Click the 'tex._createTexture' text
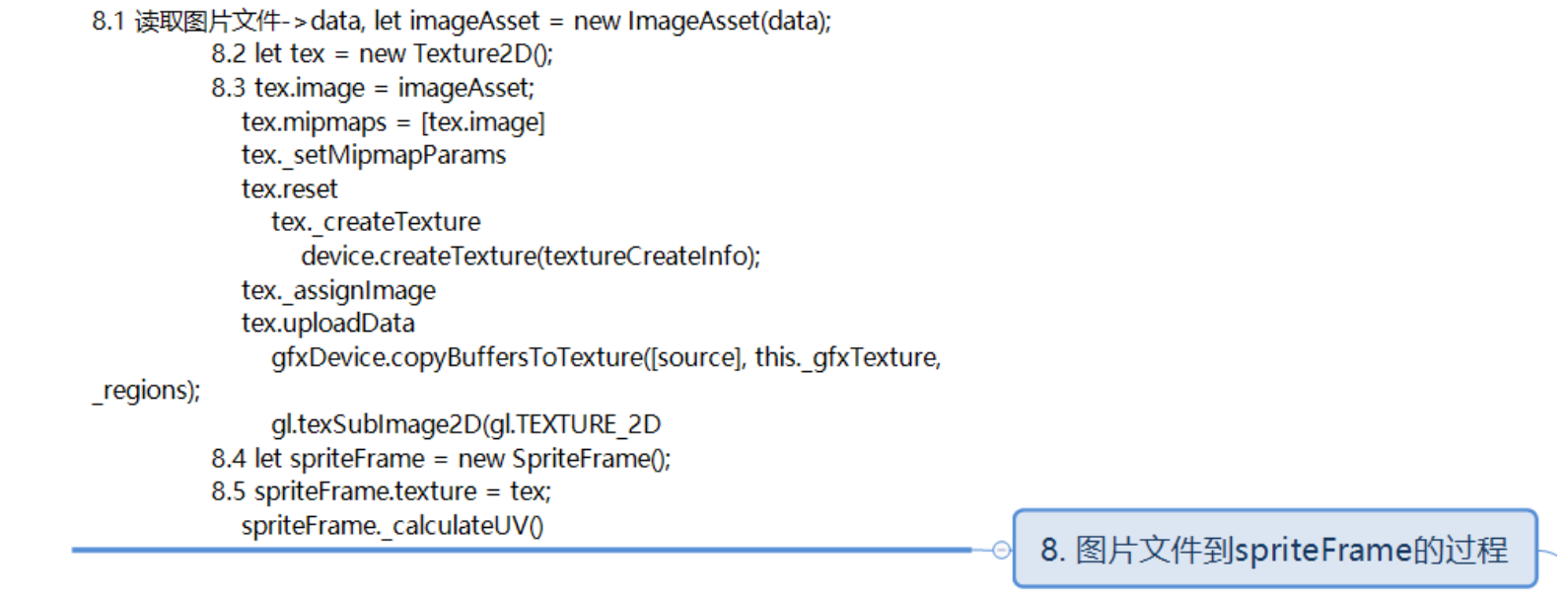This screenshot has width=1568, height=597. [x=376, y=222]
